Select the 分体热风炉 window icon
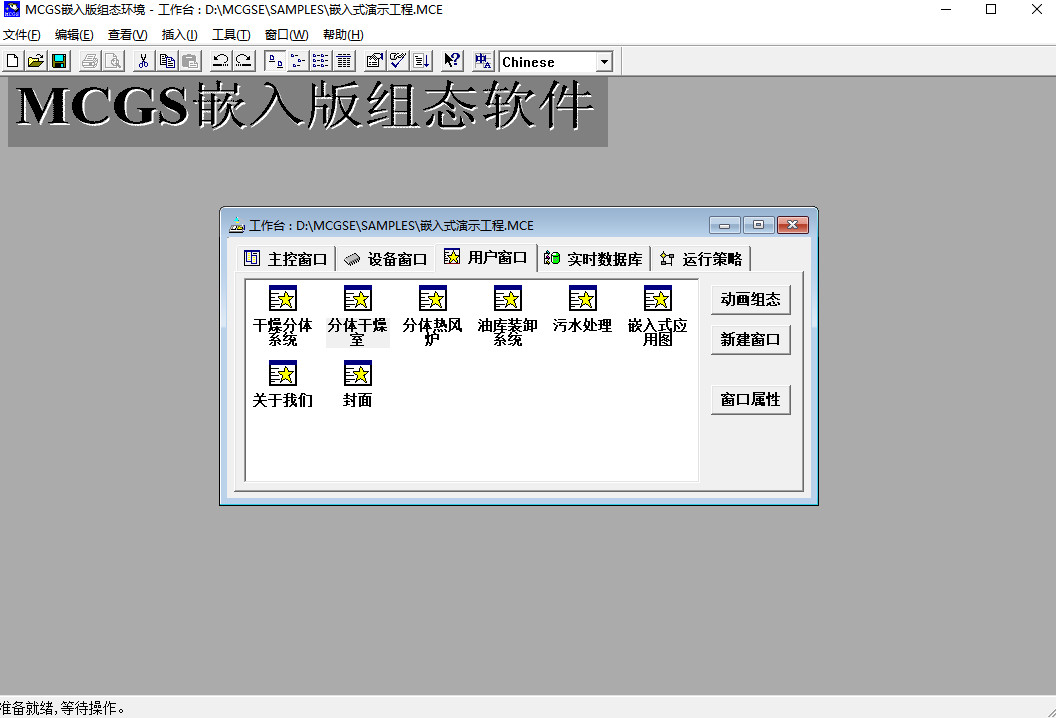This screenshot has height=718, width=1056. tap(432, 316)
